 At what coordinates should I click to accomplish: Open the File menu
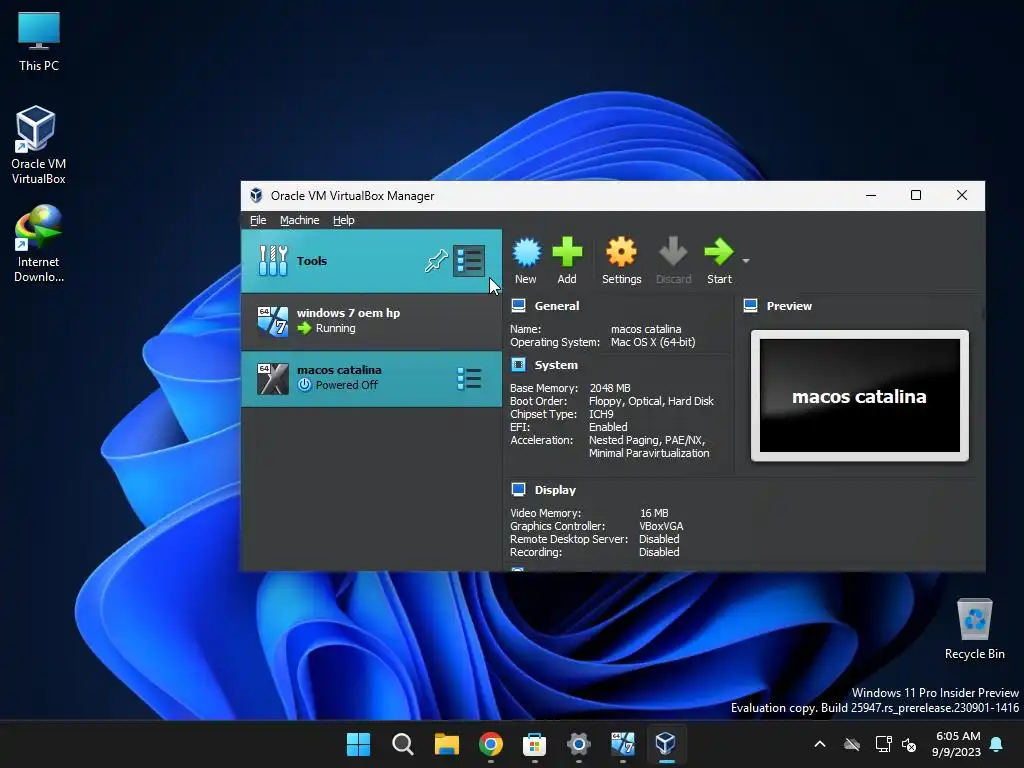tap(258, 220)
